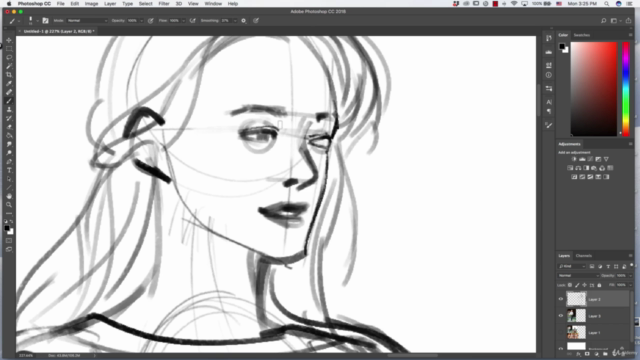Screen dimensions: 640x360
Task: Switch to the Swatches tab
Action: pyautogui.click(x=582, y=35)
